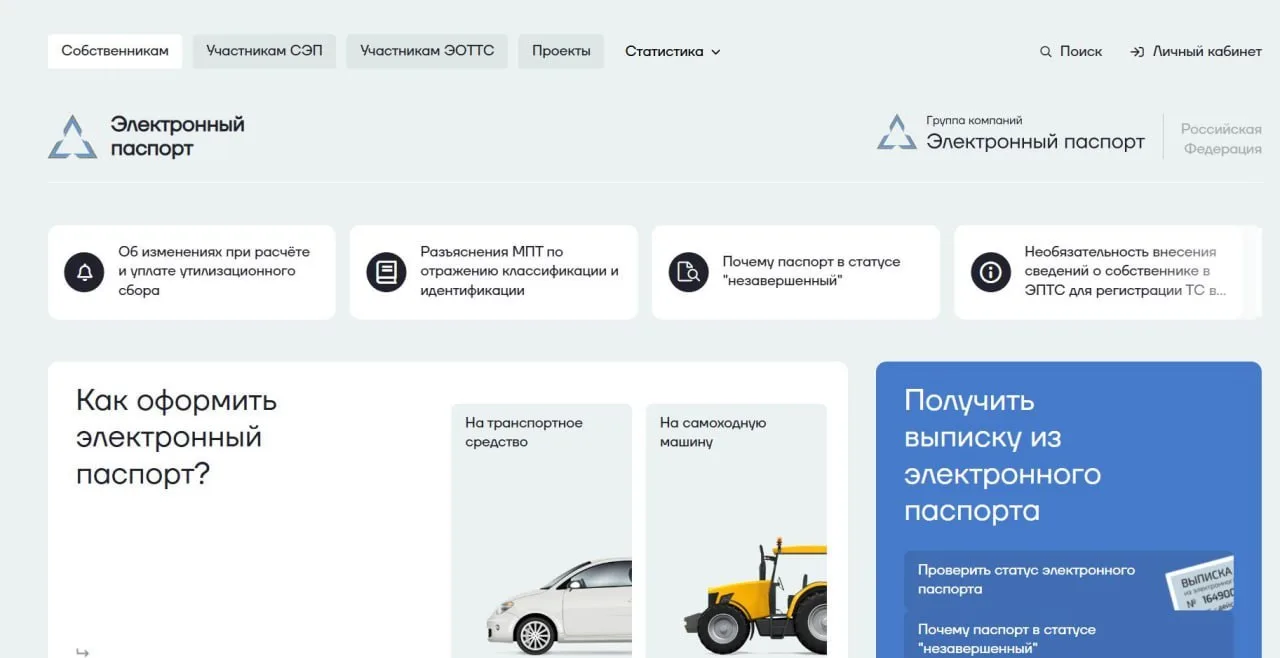Open the Собственникам tab
1280x658 pixels.
[115, 51]
